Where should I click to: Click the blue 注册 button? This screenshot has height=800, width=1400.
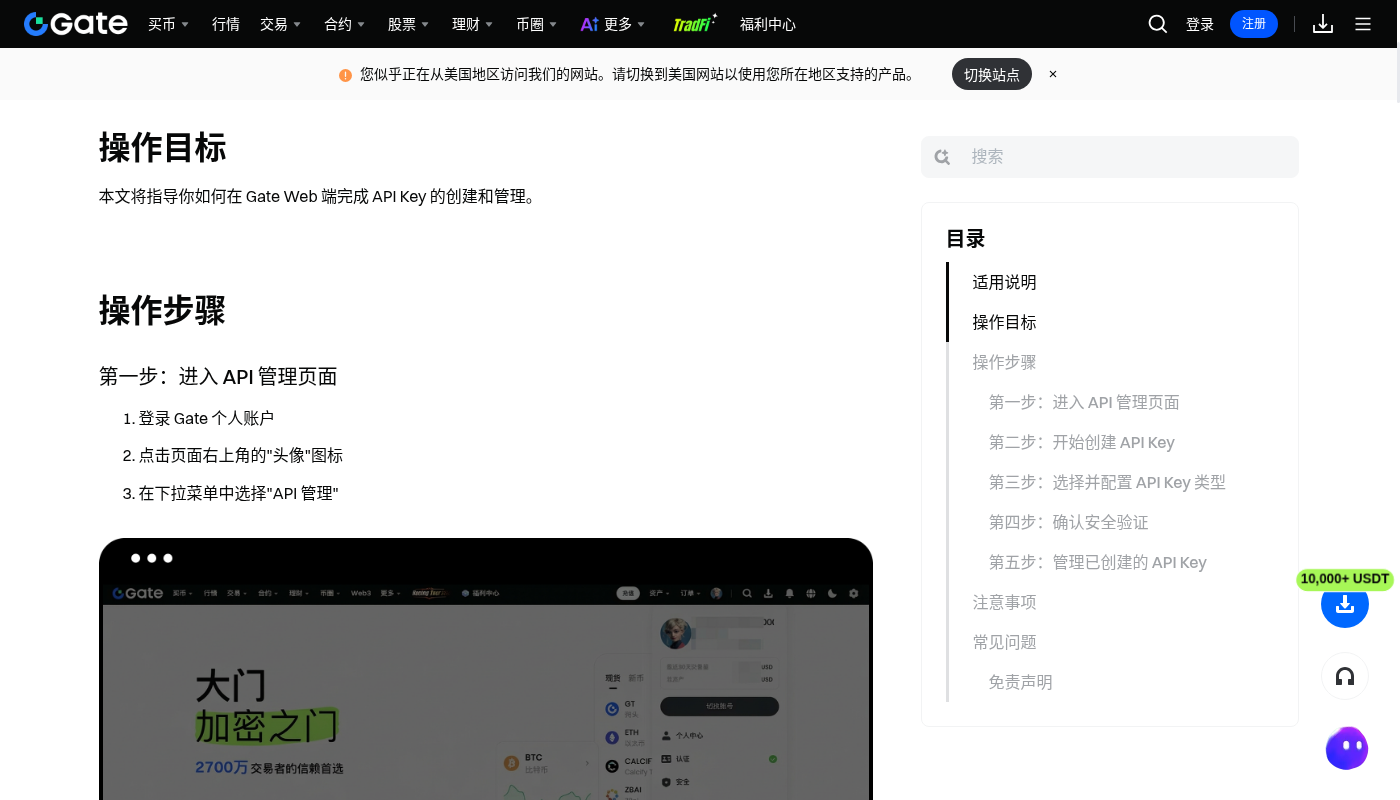pyautogui.click(x=1254, y=24)
